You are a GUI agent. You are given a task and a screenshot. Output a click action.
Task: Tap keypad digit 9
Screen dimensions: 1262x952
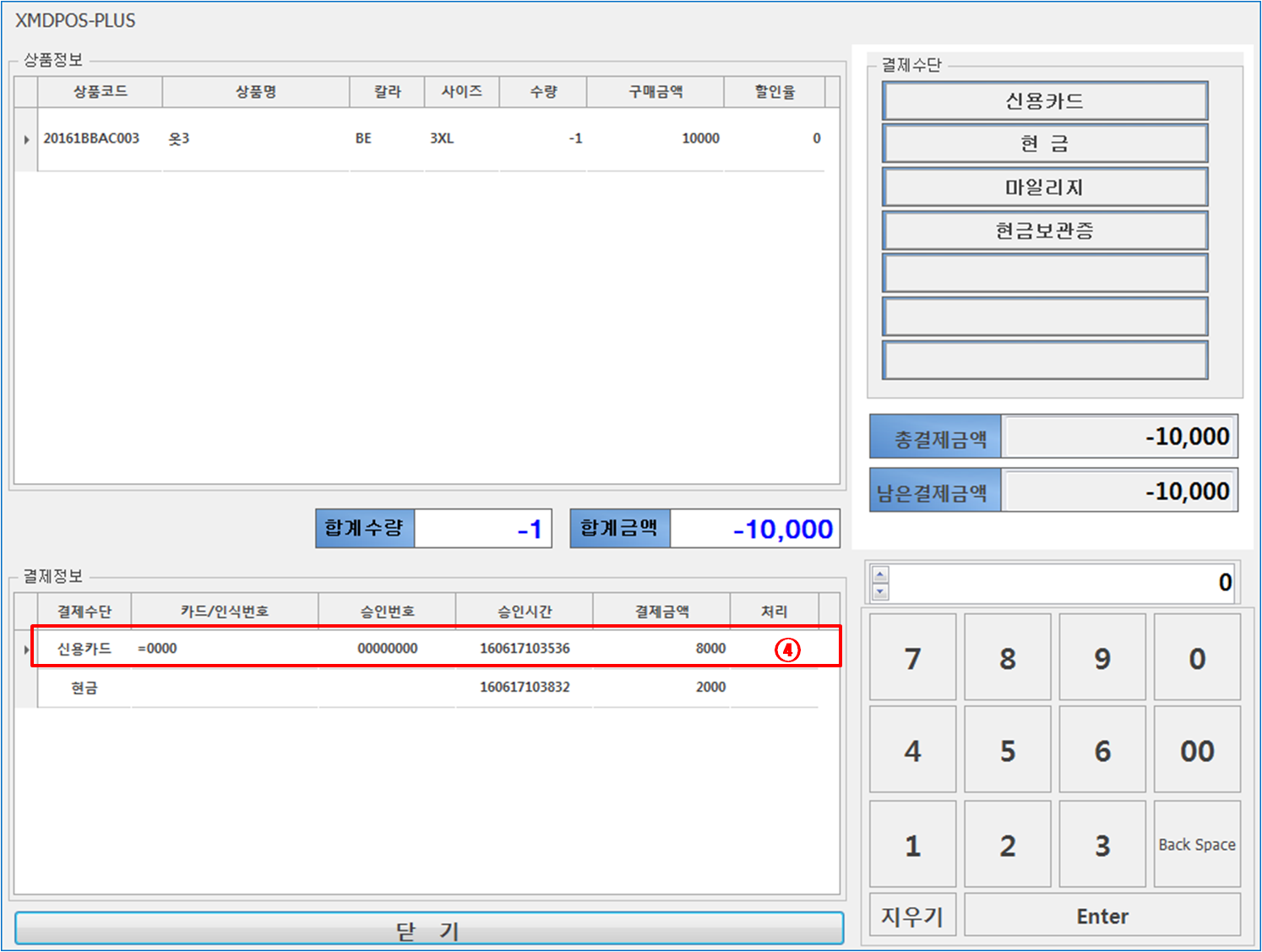pyautogui.click(x=1102, y=657)
